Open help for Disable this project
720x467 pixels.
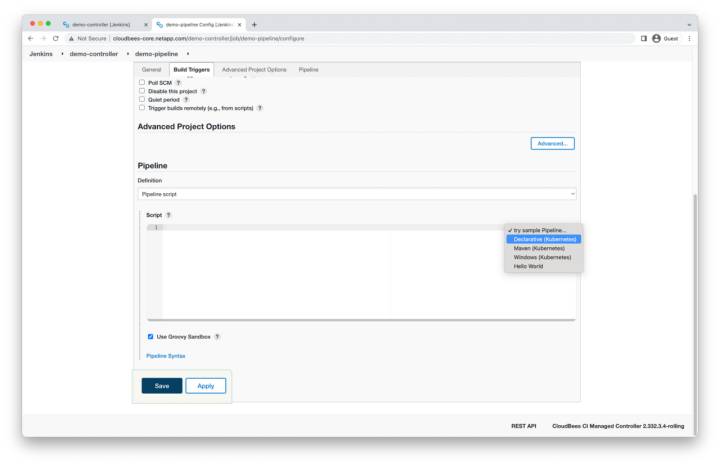point(204,91)
